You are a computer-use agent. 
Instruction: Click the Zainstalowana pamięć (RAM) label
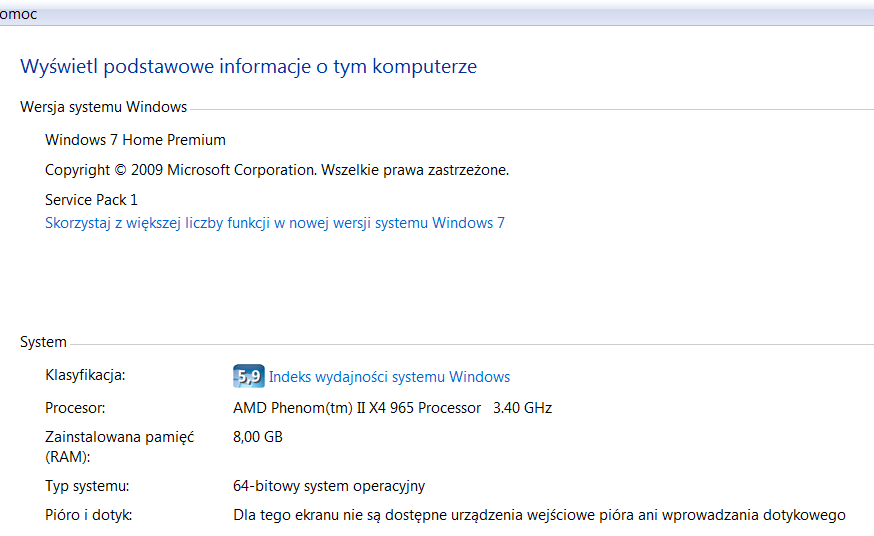point(120,447)
